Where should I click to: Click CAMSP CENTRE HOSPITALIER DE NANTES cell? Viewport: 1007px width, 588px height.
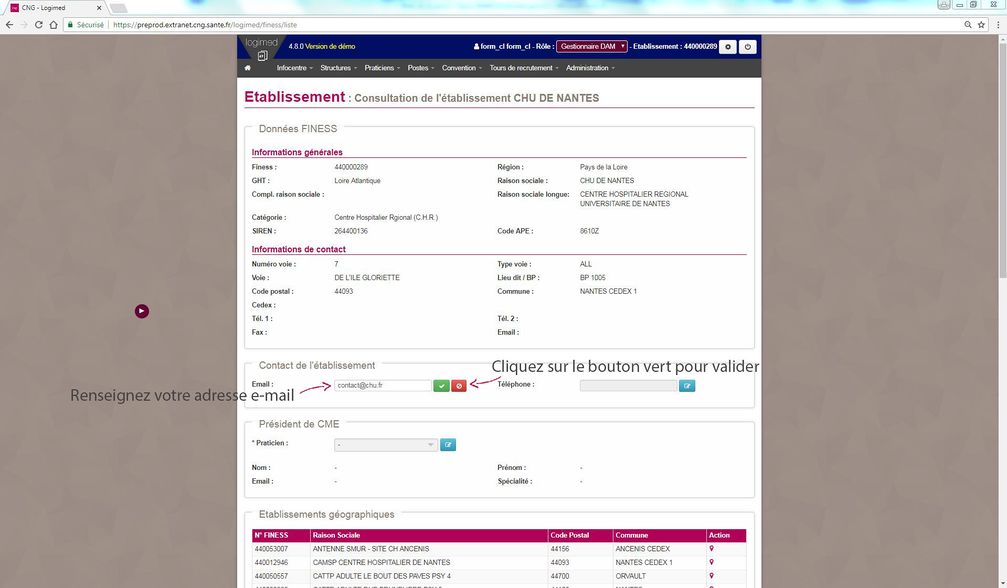pos(381,562)
